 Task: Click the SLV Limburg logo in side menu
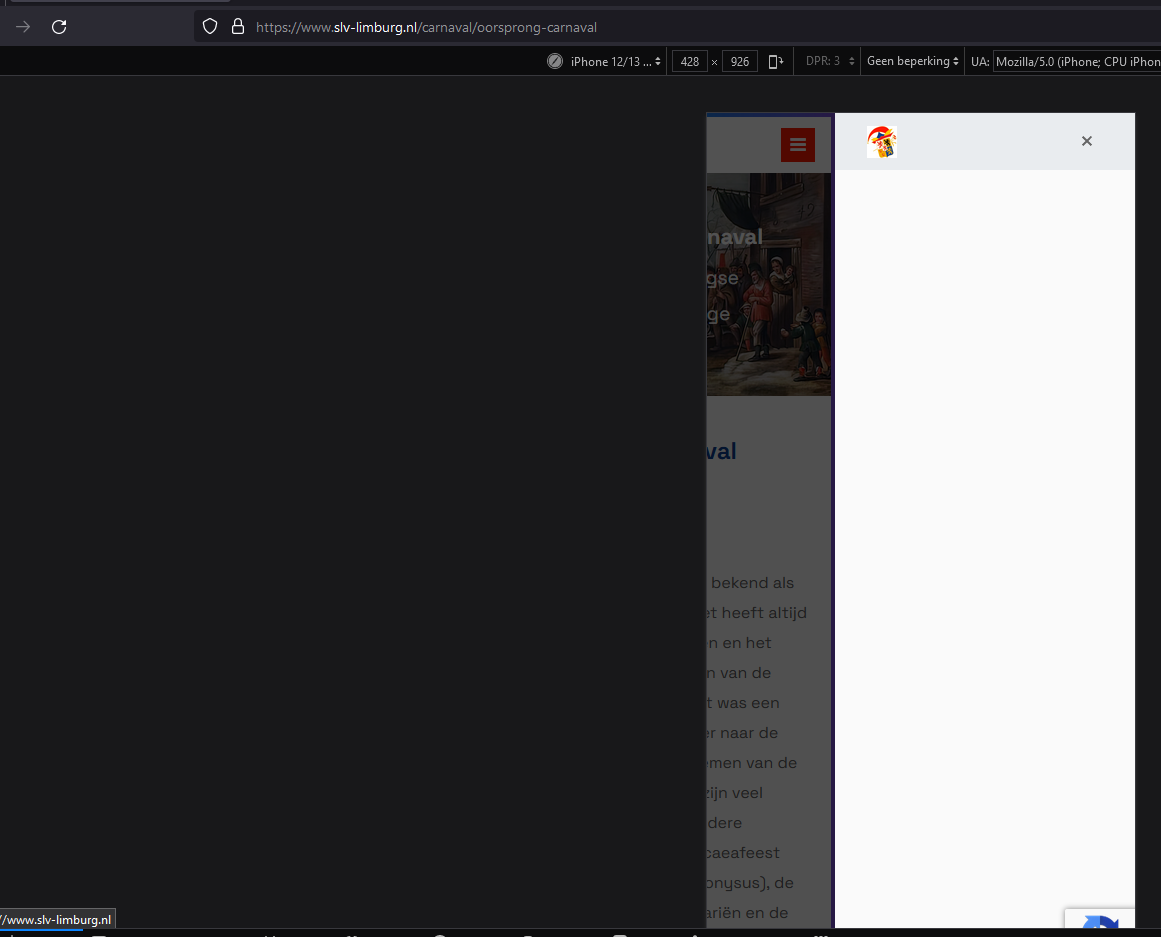pos(882,141)
